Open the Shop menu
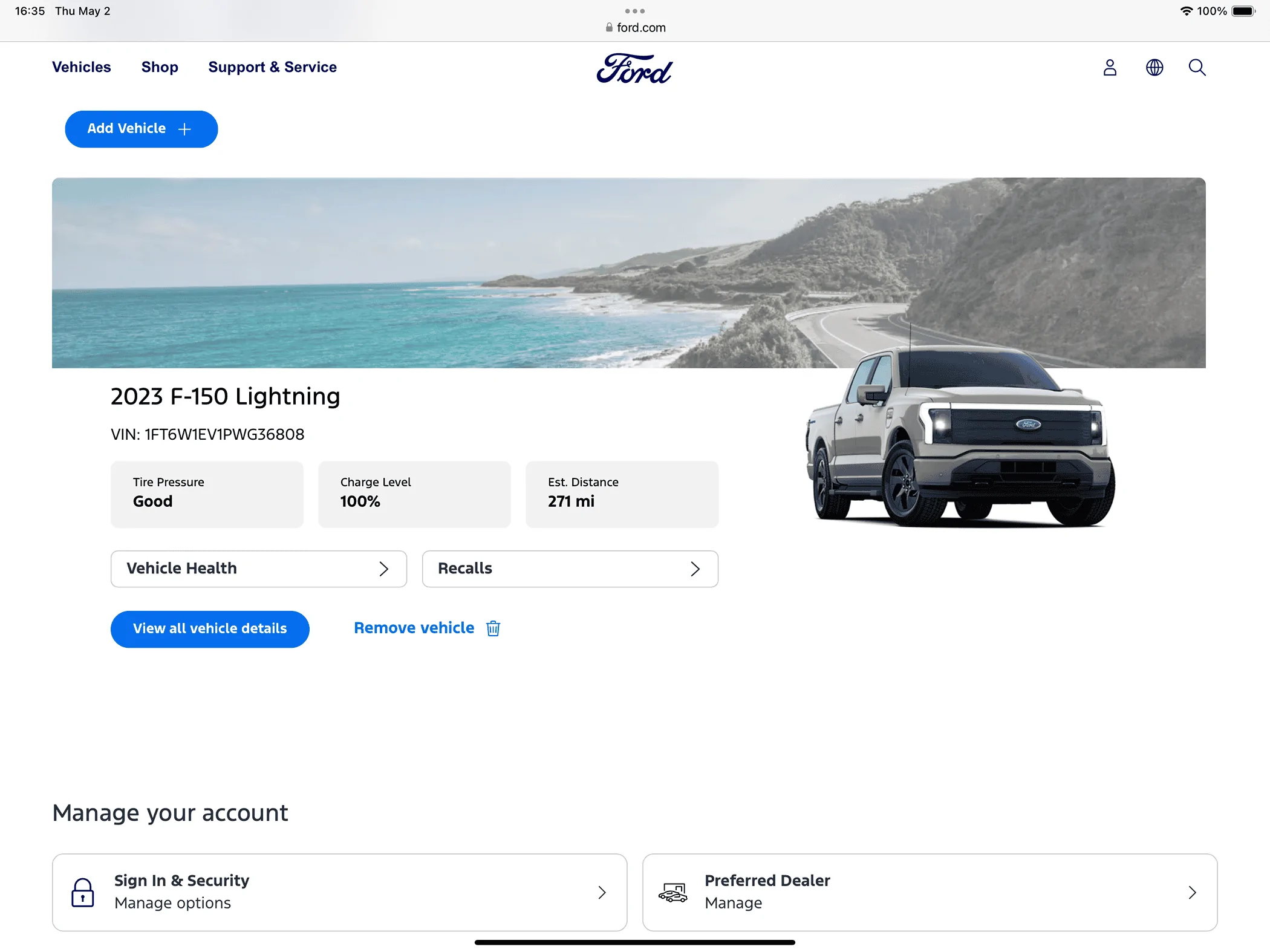 tap(160, 67)
